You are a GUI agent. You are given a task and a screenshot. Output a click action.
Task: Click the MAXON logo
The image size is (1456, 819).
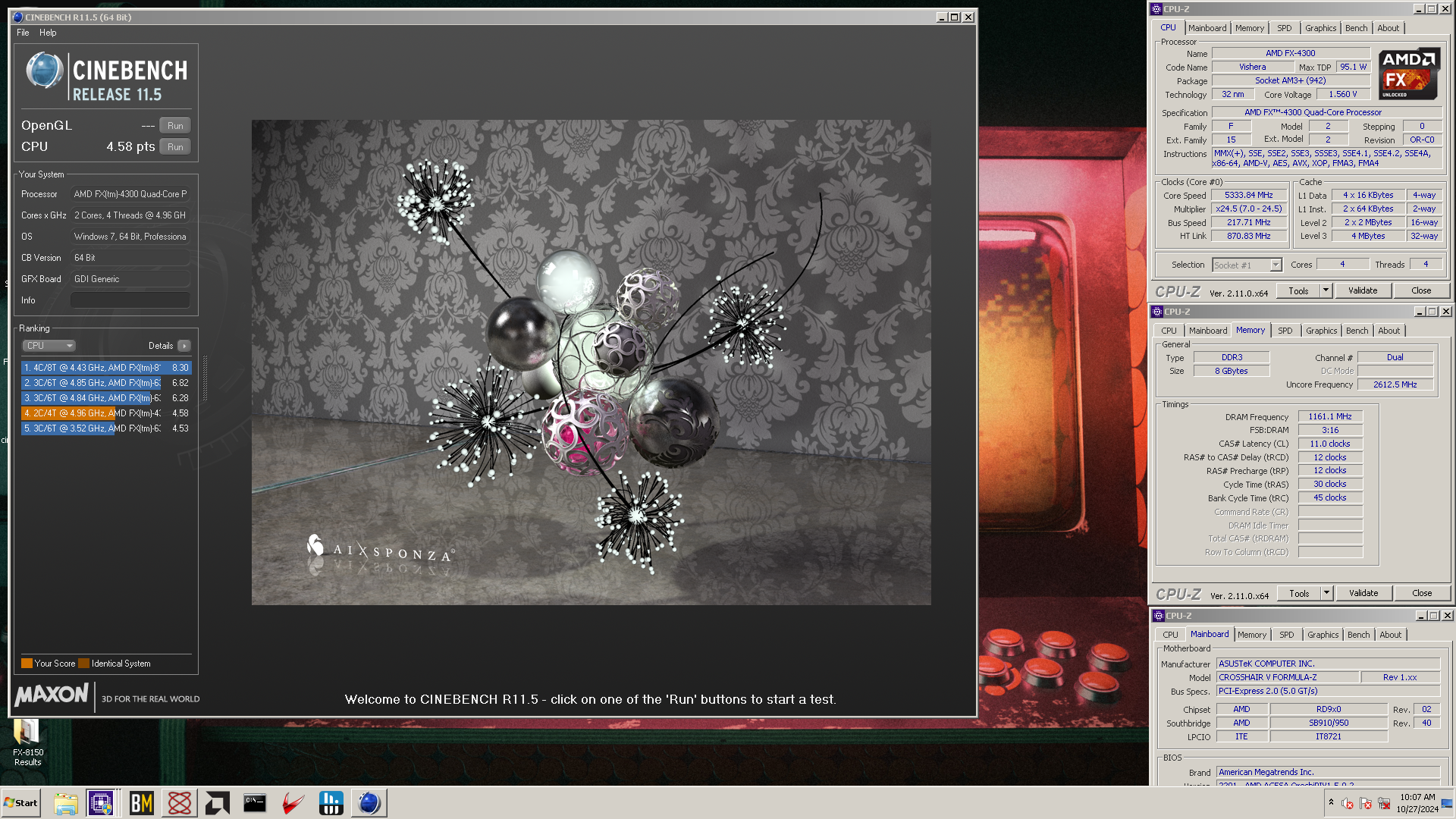click(x=52, y=695)
